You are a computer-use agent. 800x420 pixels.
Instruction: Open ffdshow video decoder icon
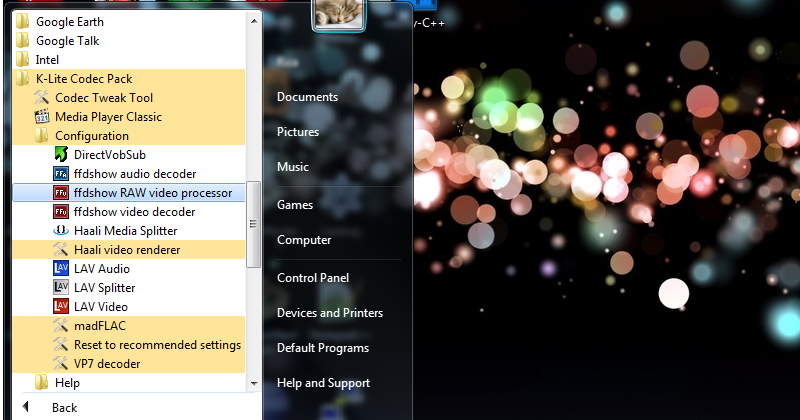[61, 212]
